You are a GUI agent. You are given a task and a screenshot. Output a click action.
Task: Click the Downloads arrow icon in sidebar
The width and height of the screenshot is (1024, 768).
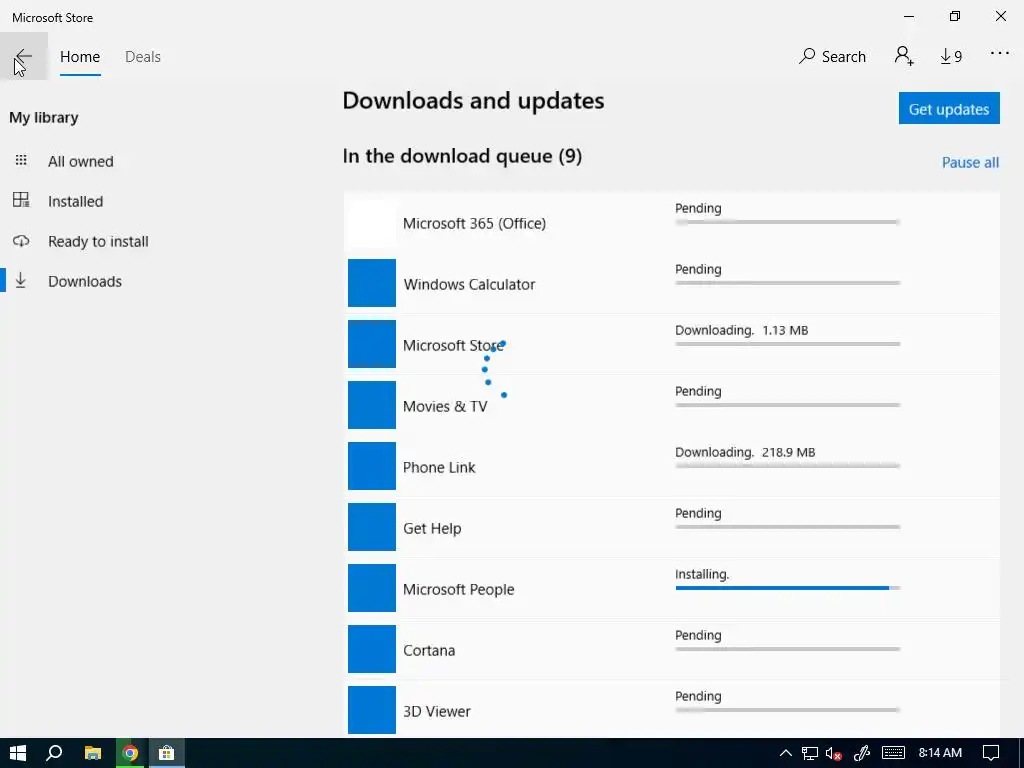pos(21,281)
